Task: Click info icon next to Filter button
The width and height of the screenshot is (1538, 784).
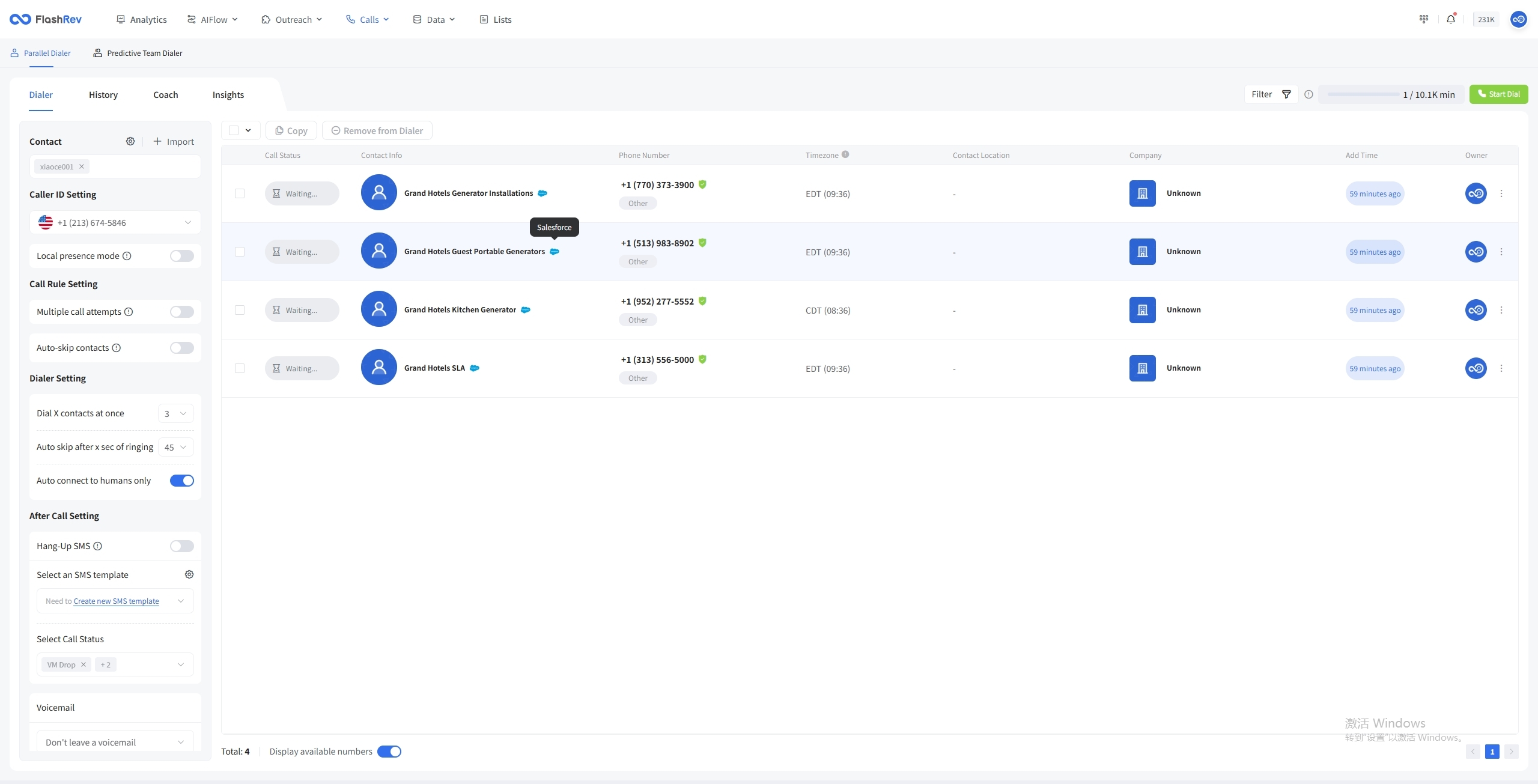Action: (1309, 94)
